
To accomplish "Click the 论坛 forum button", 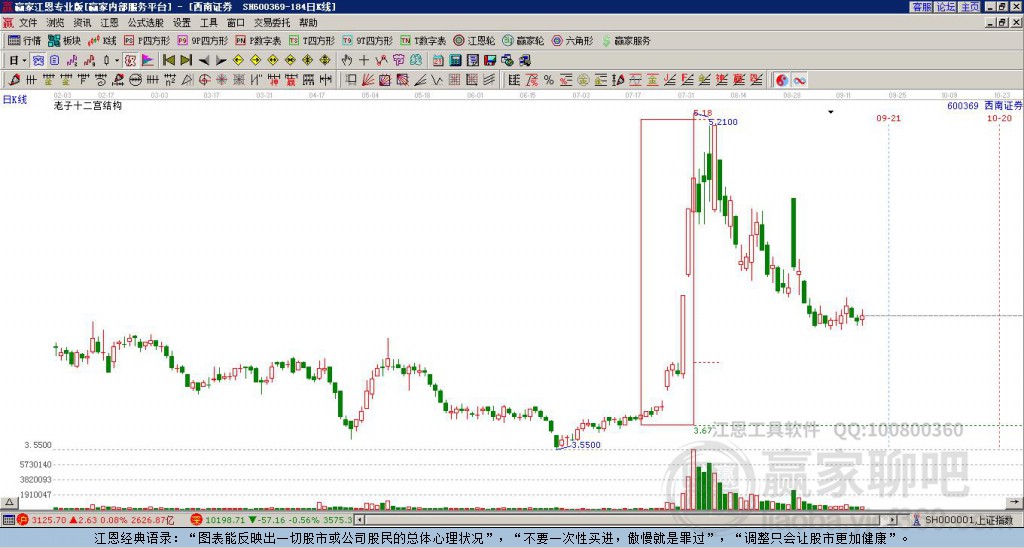I will 946,7.
